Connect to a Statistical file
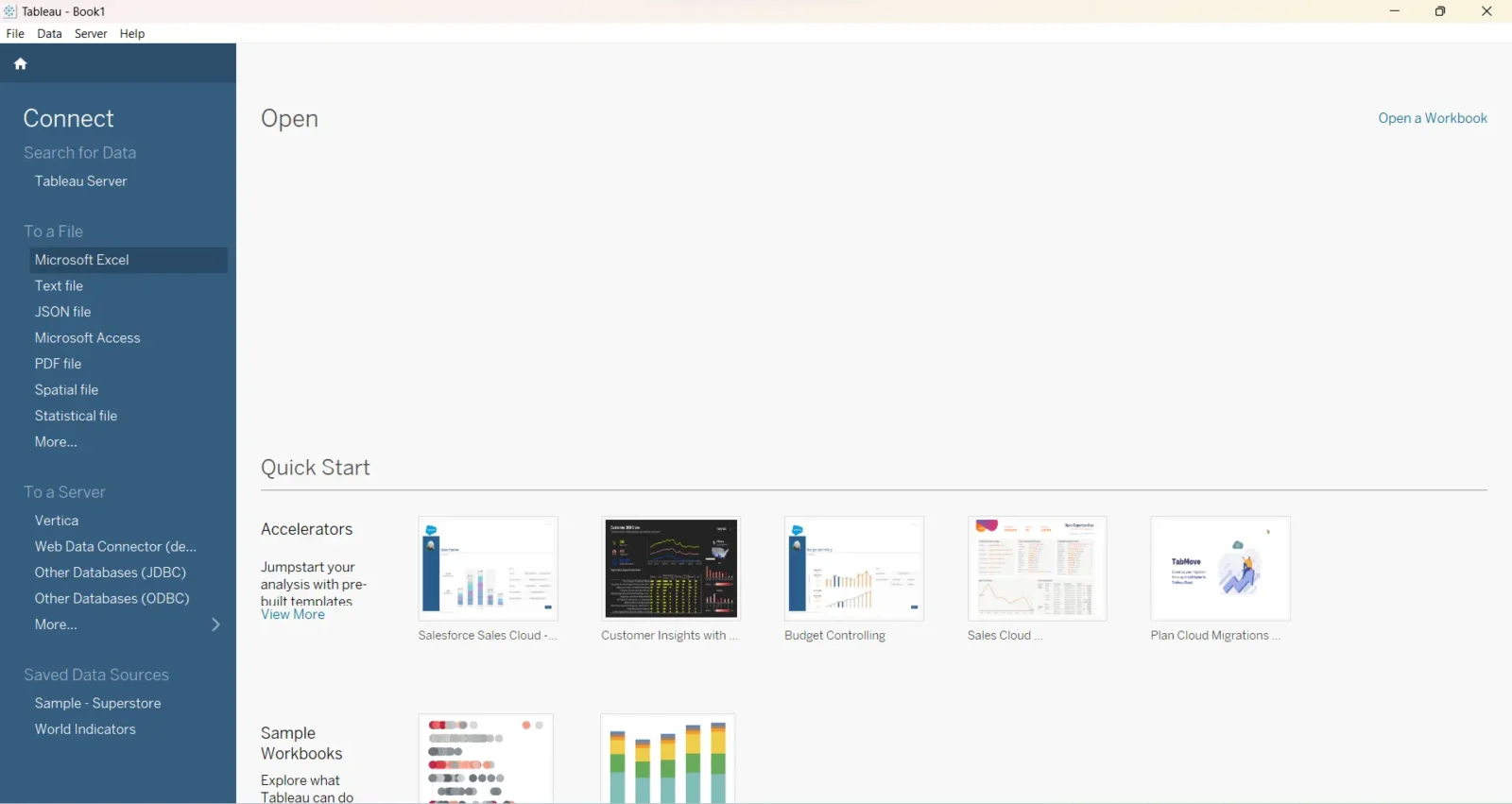The height and width of the screenshot is (804, 1512). (x=77, y=416)
